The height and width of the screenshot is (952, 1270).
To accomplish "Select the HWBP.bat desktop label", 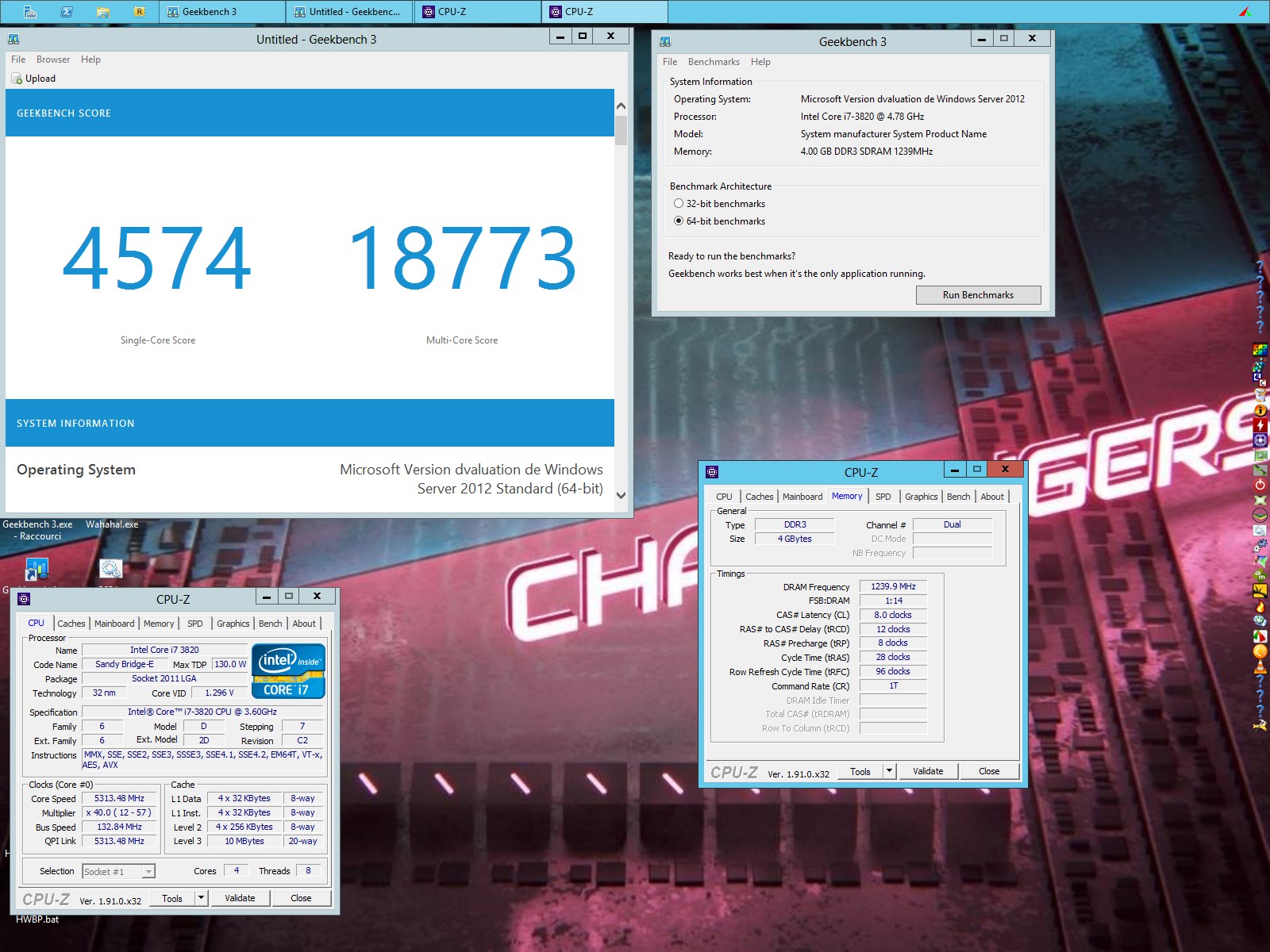I will click(37, 919).
